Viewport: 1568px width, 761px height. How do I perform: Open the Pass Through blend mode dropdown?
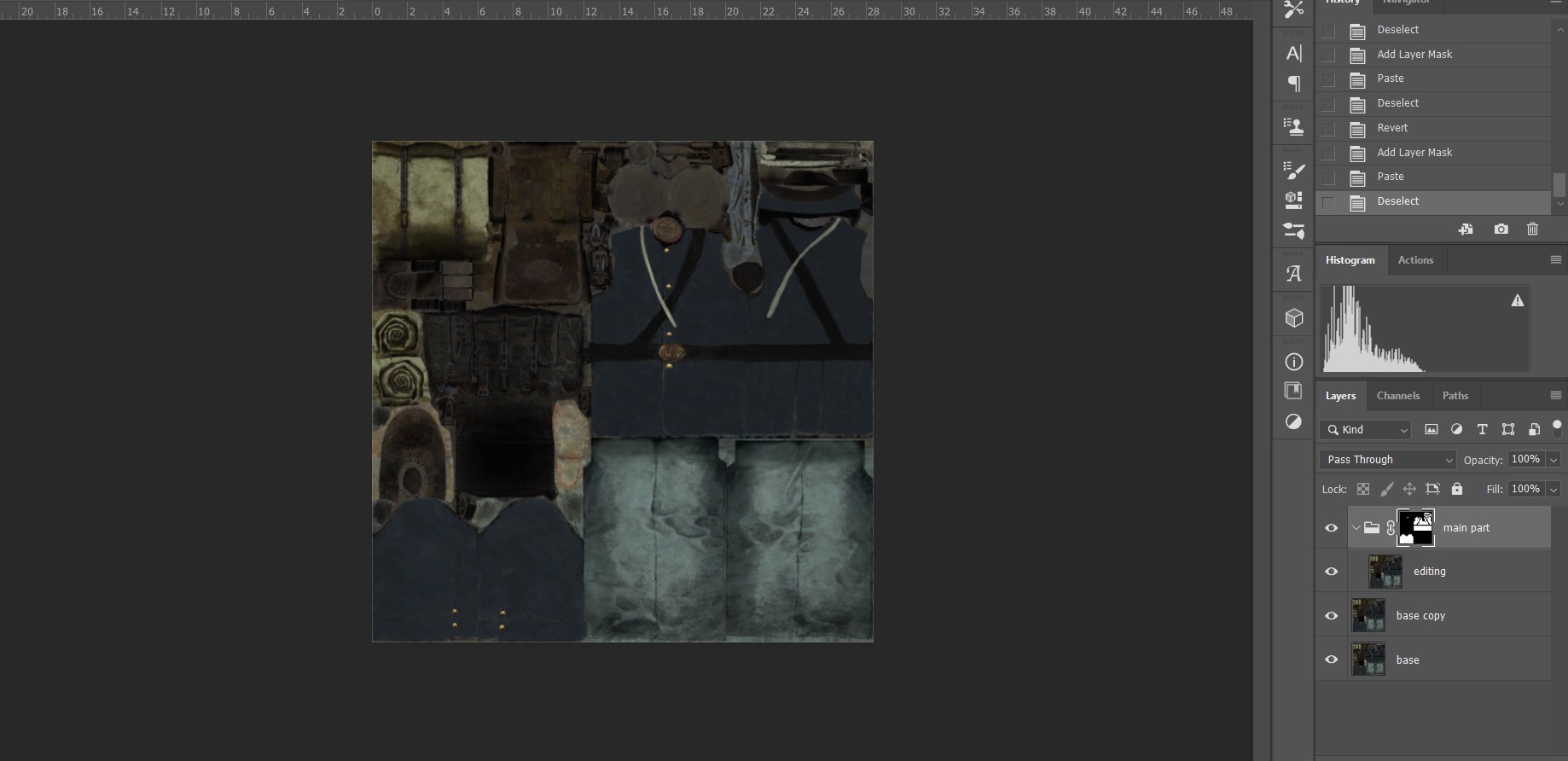pyautogui.click(x=1388, y=460)
